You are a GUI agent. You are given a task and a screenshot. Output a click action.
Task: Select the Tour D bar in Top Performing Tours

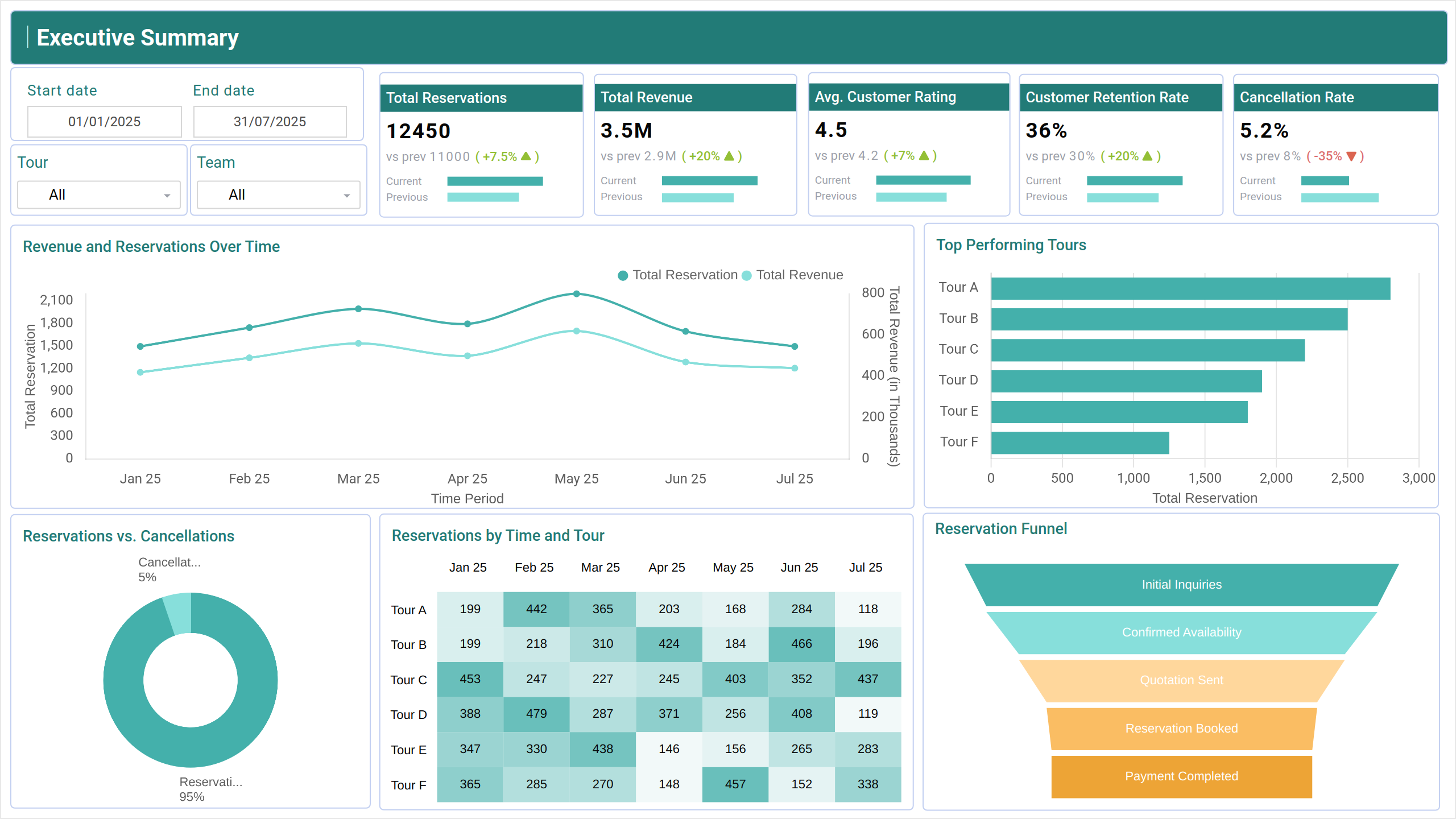[x=1127, y=381]
